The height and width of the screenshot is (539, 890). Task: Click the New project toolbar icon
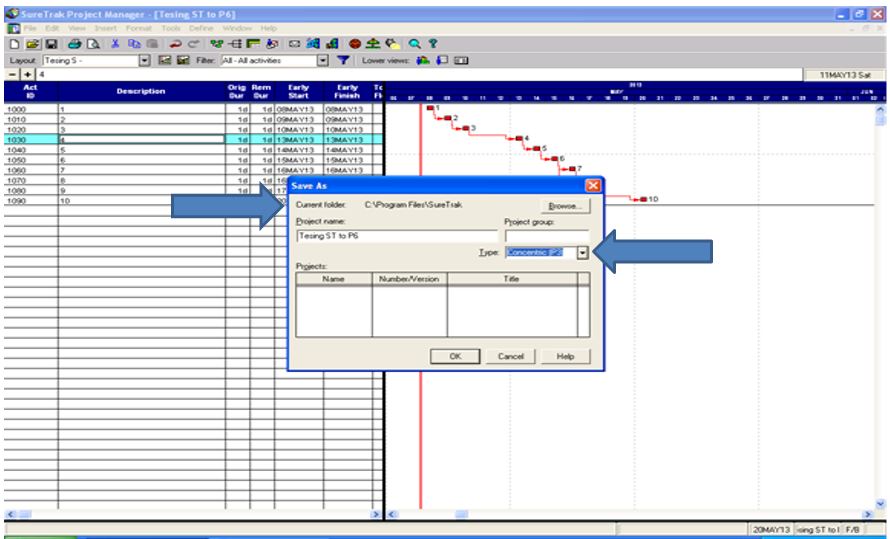(x=10, y=45)
